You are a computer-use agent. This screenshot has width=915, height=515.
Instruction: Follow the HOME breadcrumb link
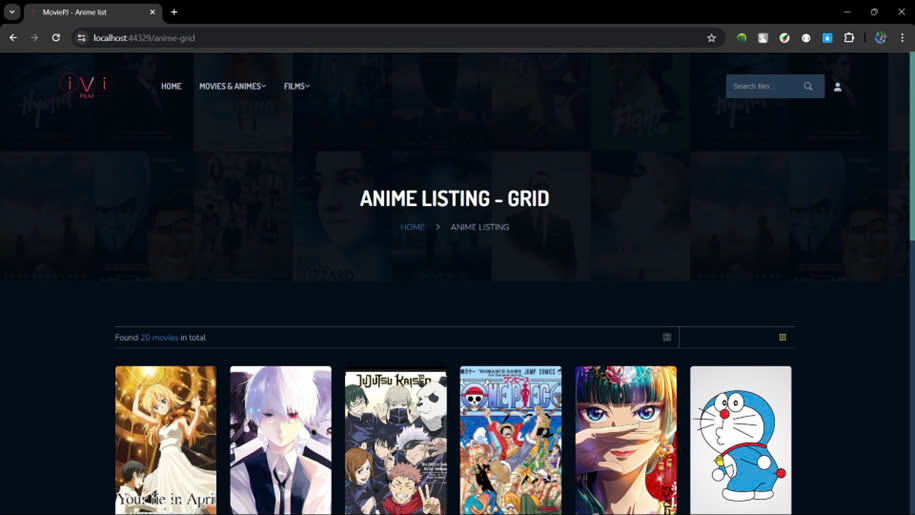tap(412, 227)
